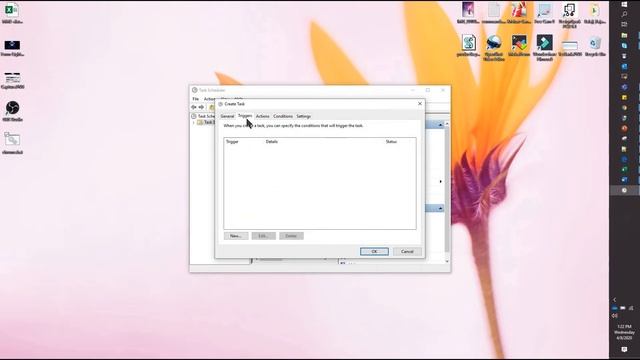The width and height of the screenshot is (640, 360).
Task: Open the File menu in Task Scheduler
Action: click(x=196, y=99)
